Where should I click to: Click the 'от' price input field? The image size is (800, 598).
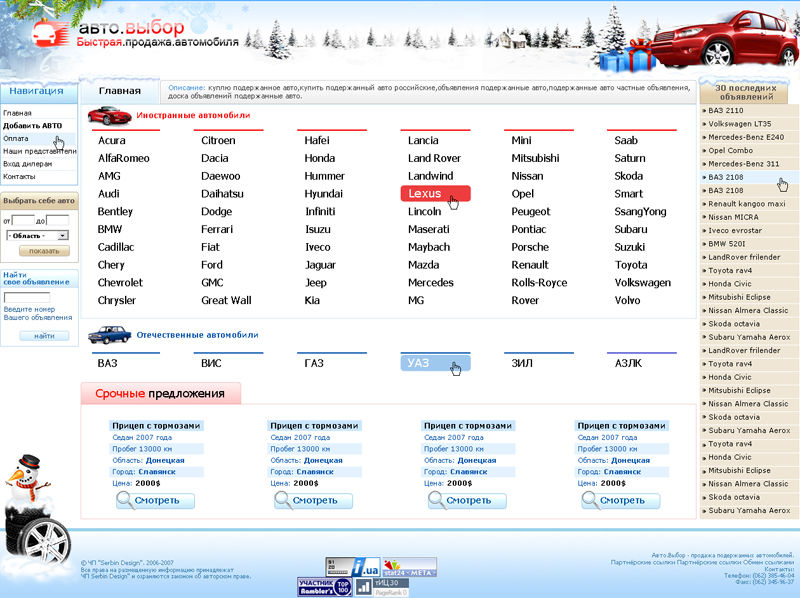(23, 220)
